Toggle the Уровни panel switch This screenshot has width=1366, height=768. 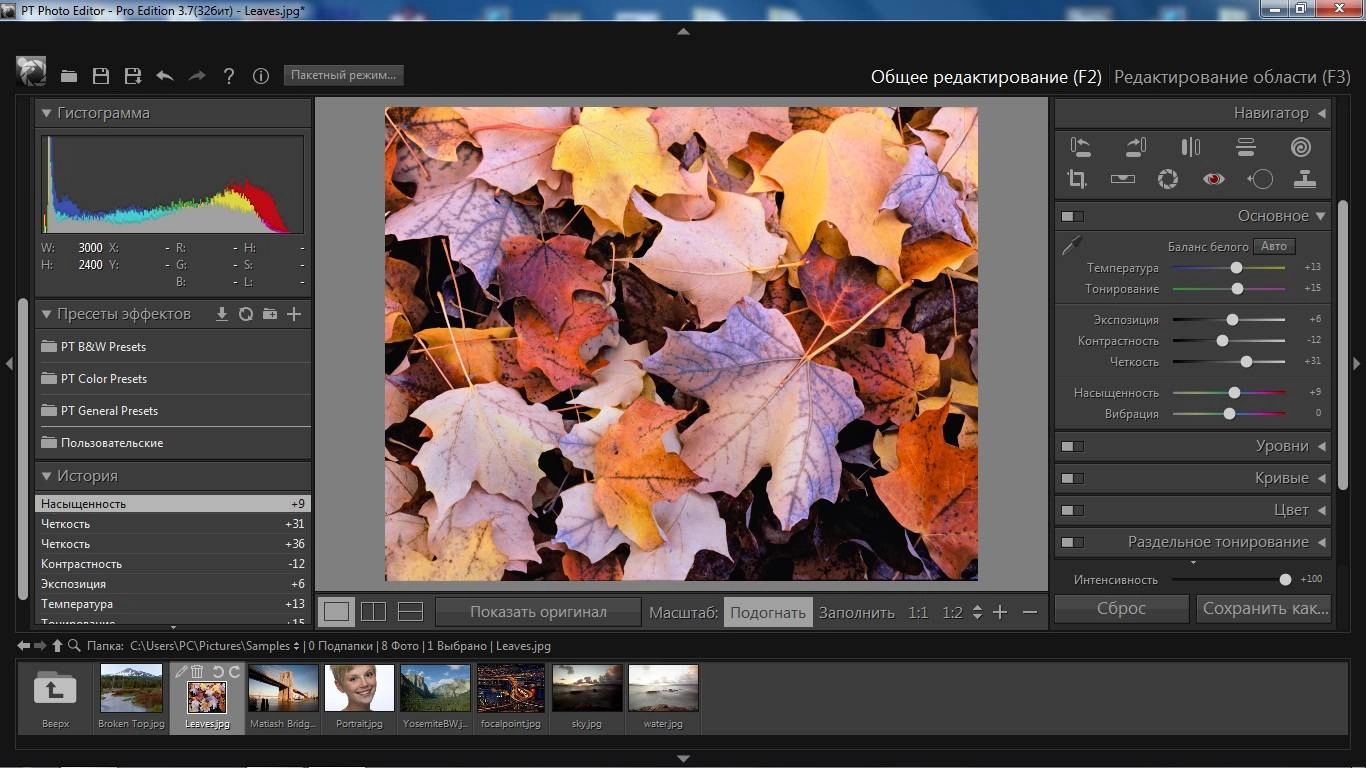1072,446
